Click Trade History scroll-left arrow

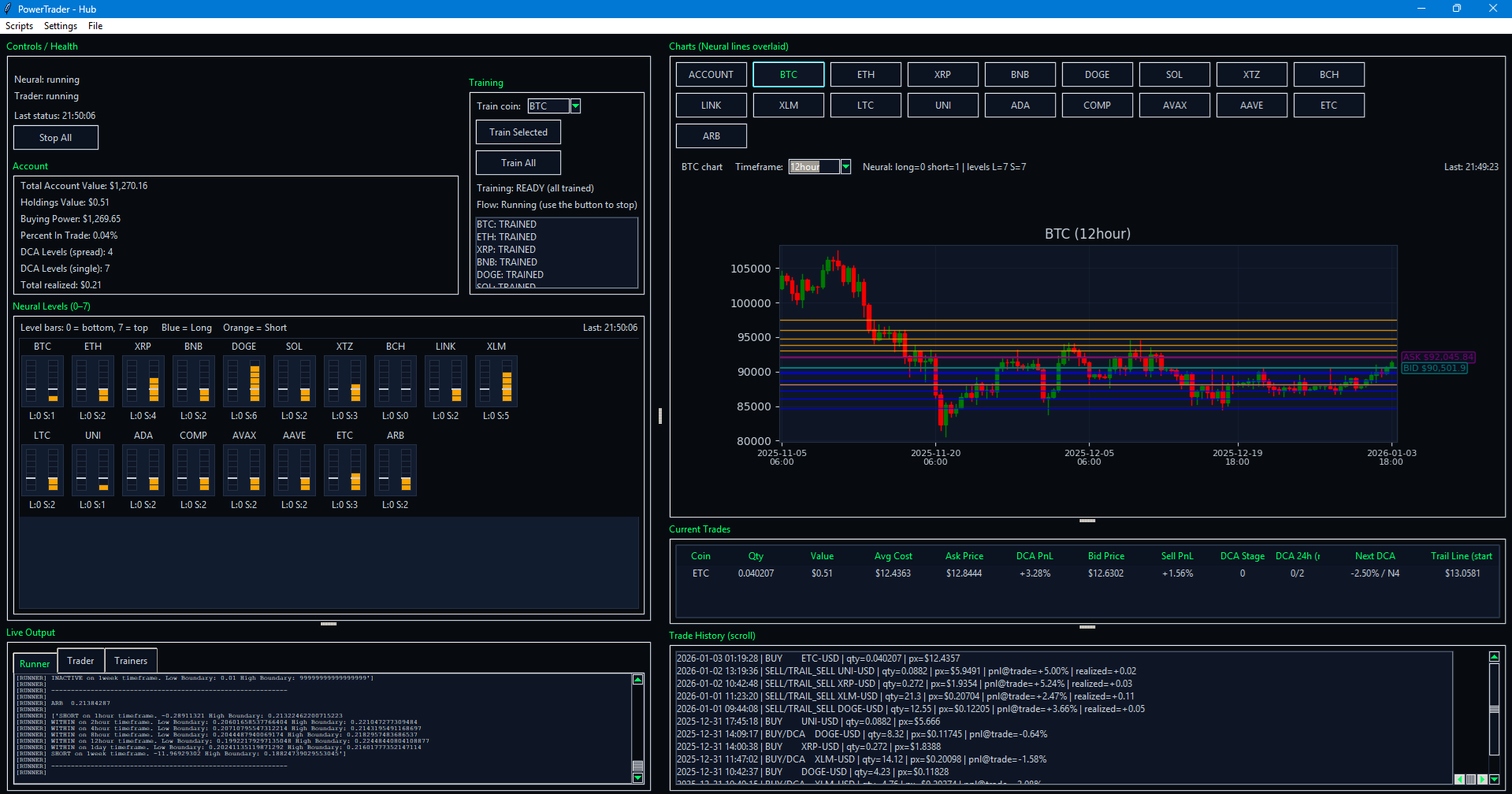pyautogui.click(x=1459, y=779)
